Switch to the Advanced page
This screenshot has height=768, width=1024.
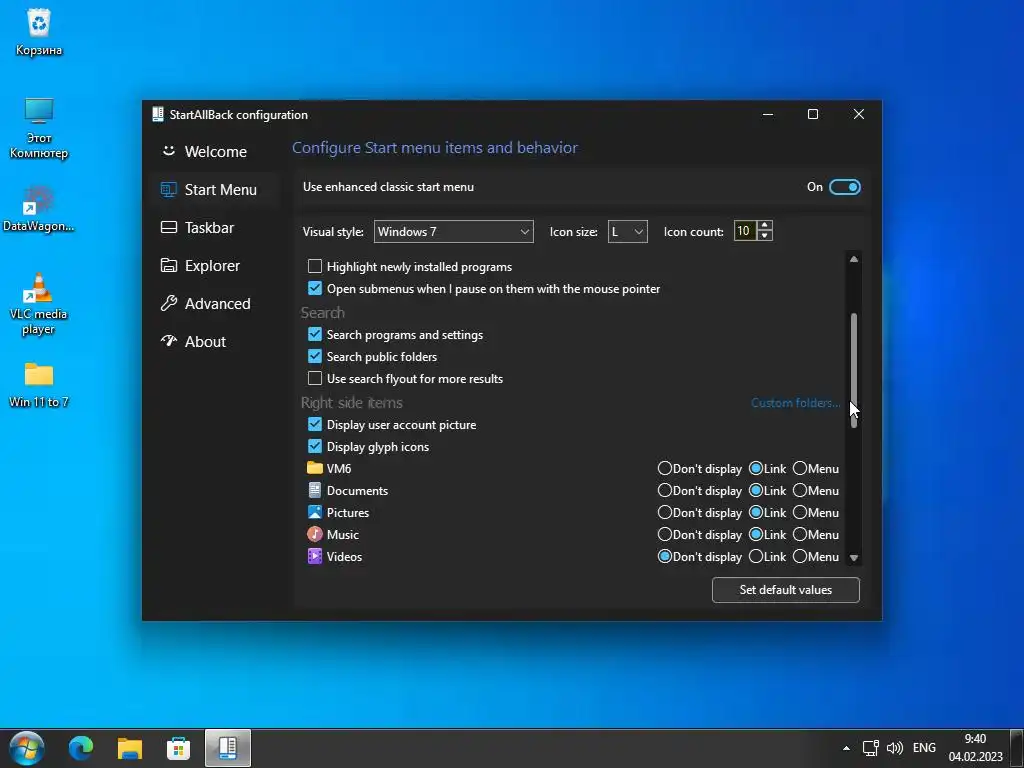[216, 303]
